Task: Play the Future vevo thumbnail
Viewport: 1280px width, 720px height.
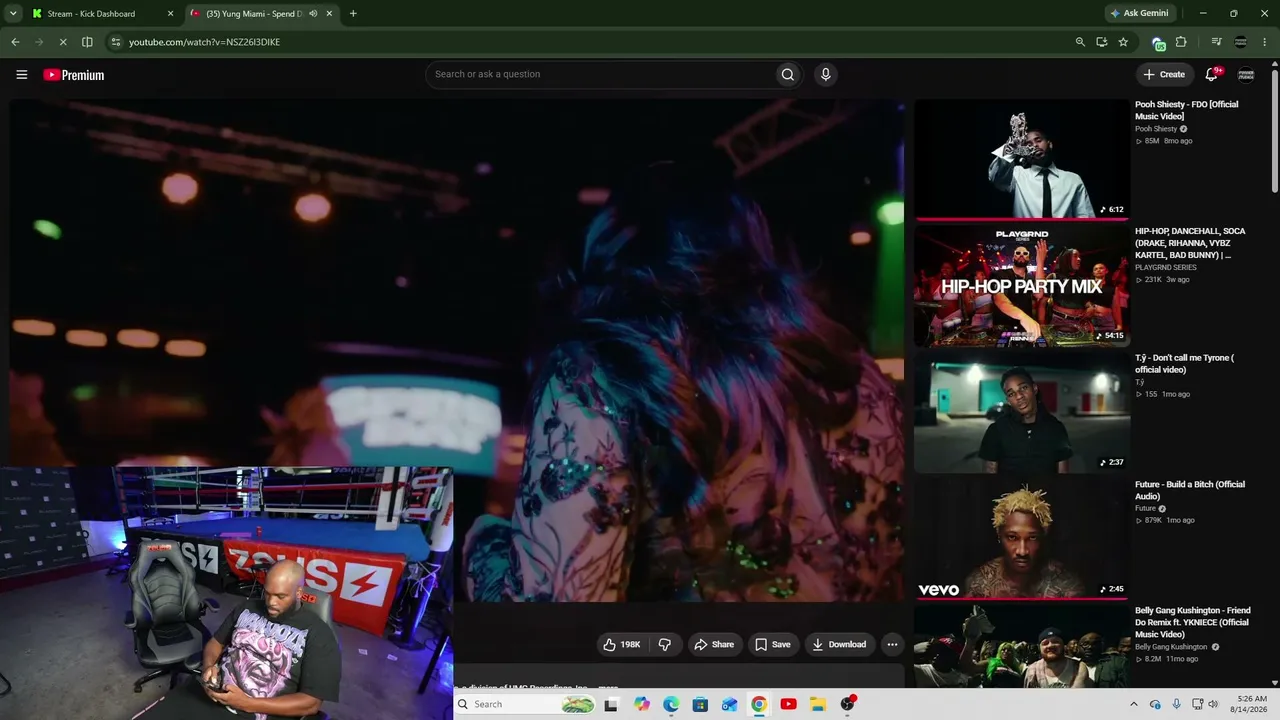Action: pos(1022,539)
